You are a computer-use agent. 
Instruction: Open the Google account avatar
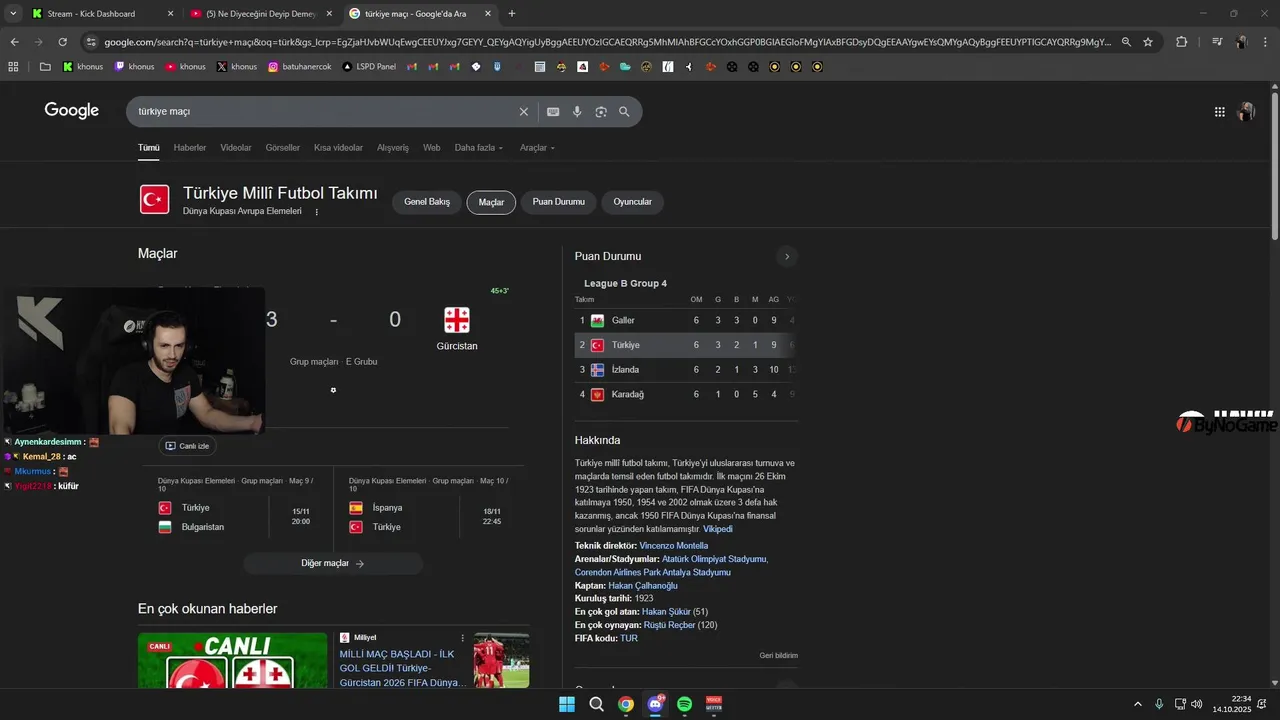(1246, 112)
